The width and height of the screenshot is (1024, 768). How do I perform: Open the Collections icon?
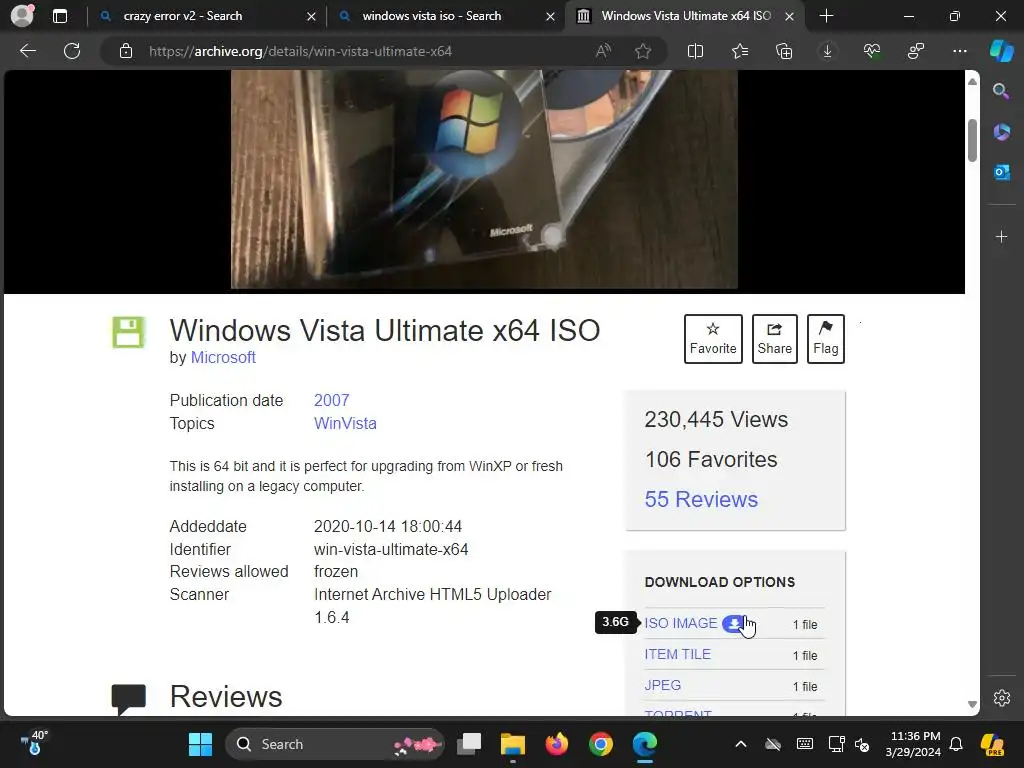click(784, 51)
